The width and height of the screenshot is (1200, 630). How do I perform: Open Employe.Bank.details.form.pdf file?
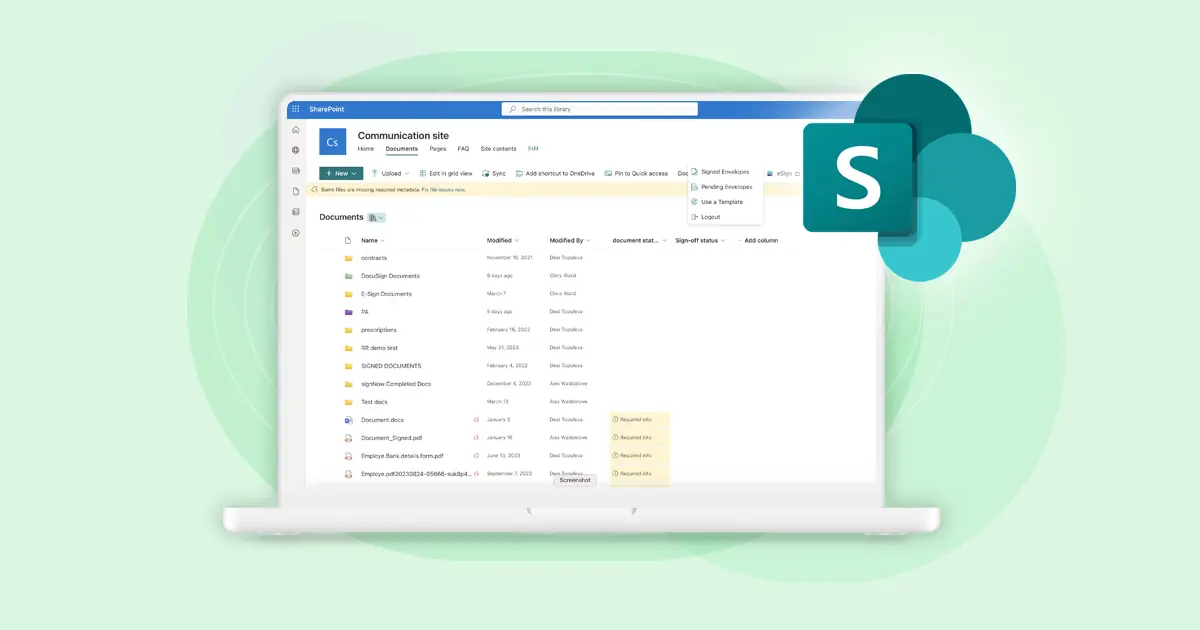pyautogui.click(x=402, y=456)
